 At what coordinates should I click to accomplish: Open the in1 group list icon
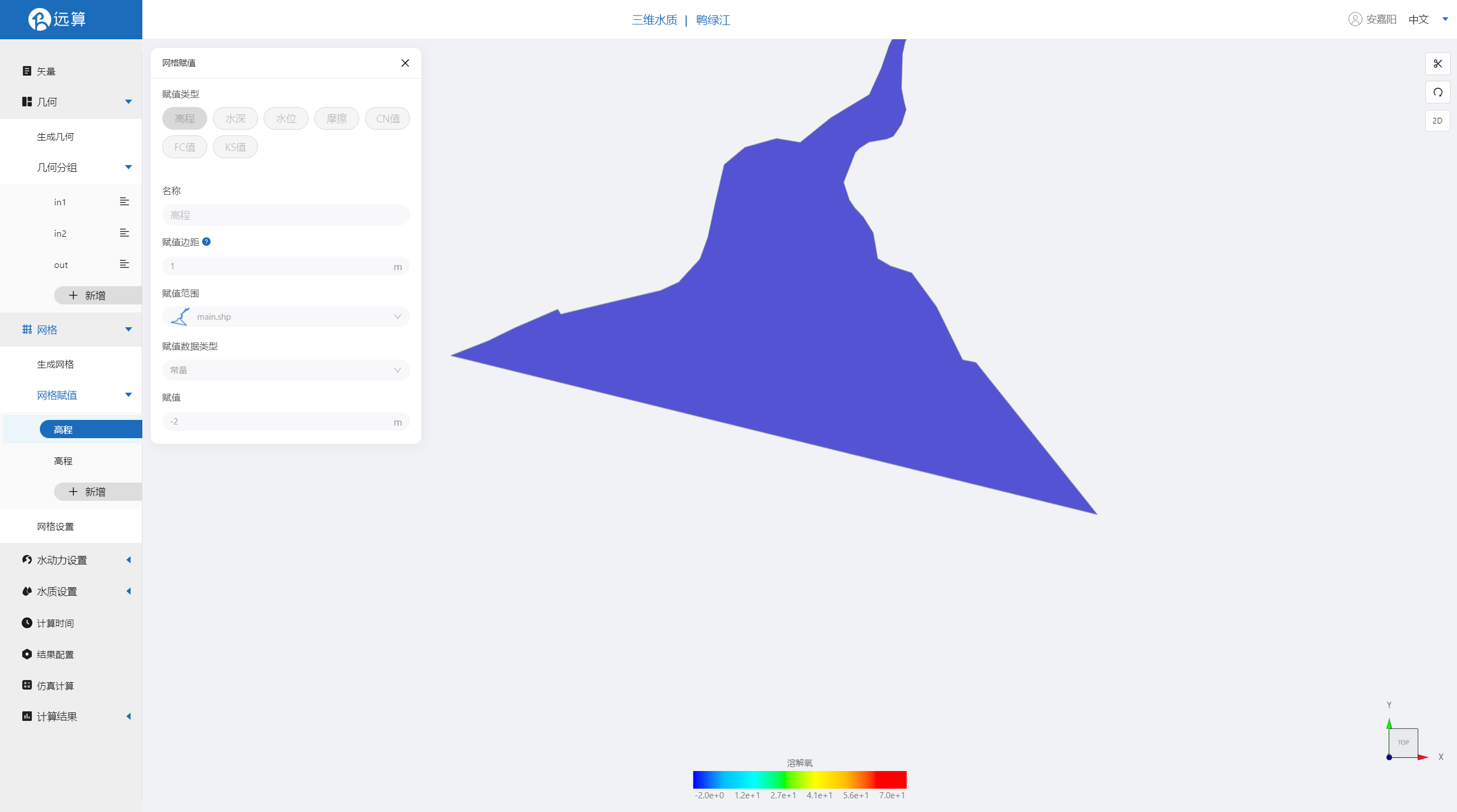124,202
